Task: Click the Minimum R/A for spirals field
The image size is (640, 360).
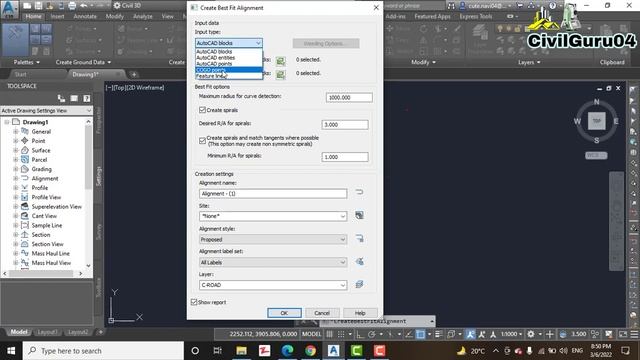Action: pos(345,157)
